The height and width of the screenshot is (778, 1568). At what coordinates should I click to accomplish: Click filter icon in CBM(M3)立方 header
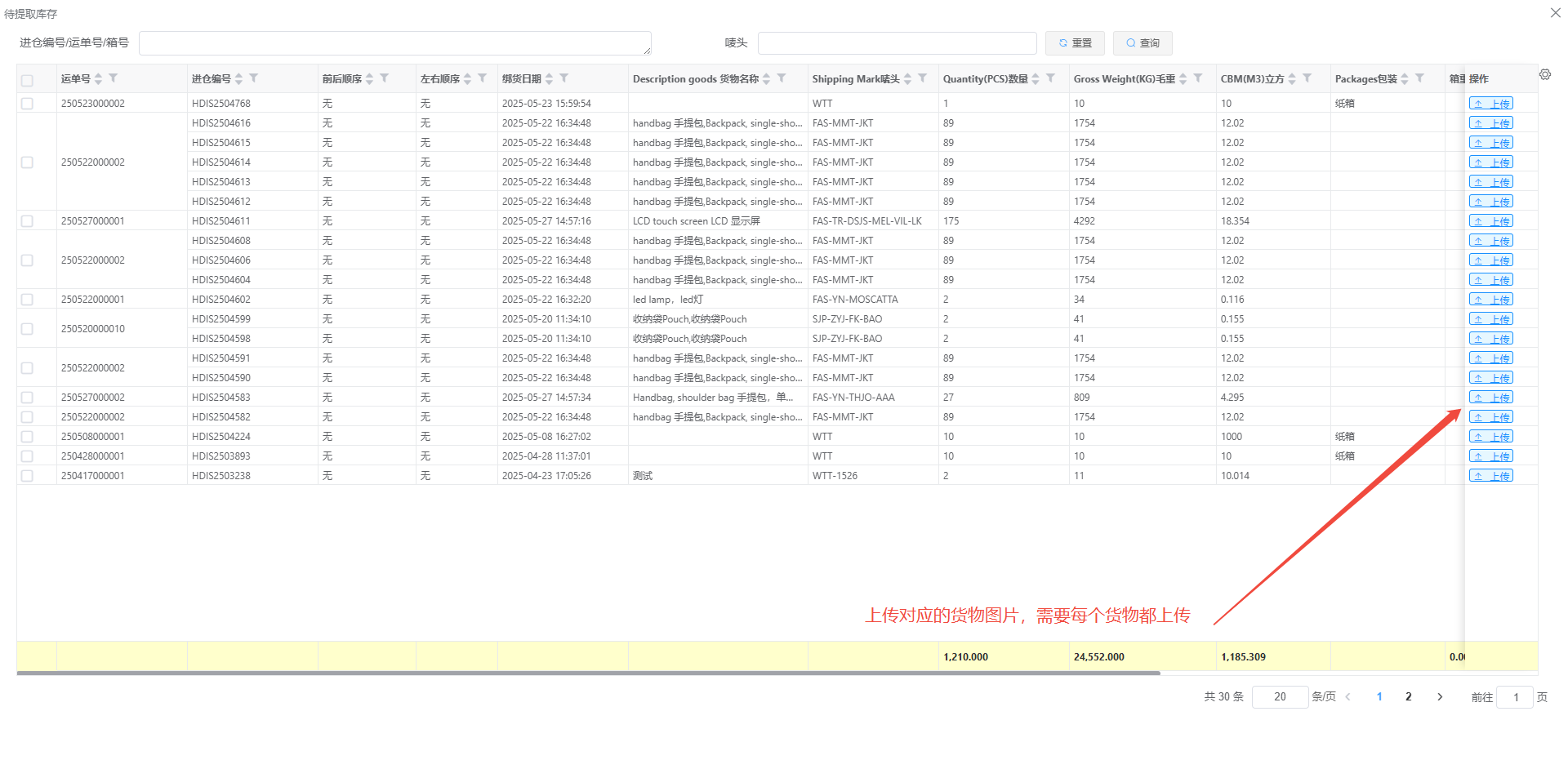click(1307, 78)
